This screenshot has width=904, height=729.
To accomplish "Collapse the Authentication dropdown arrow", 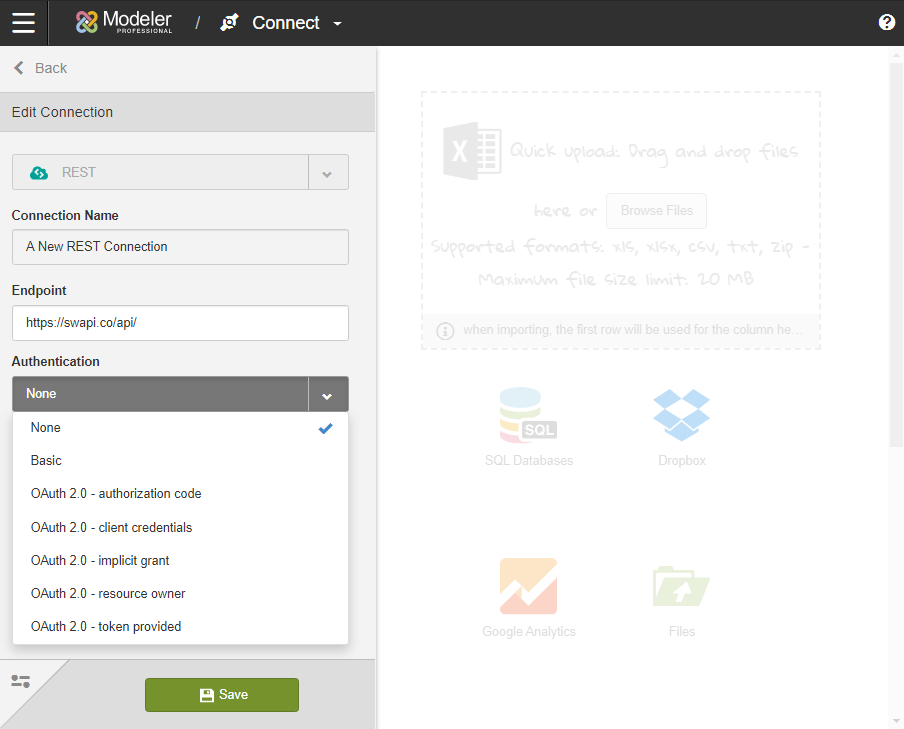I will point(327,395).
